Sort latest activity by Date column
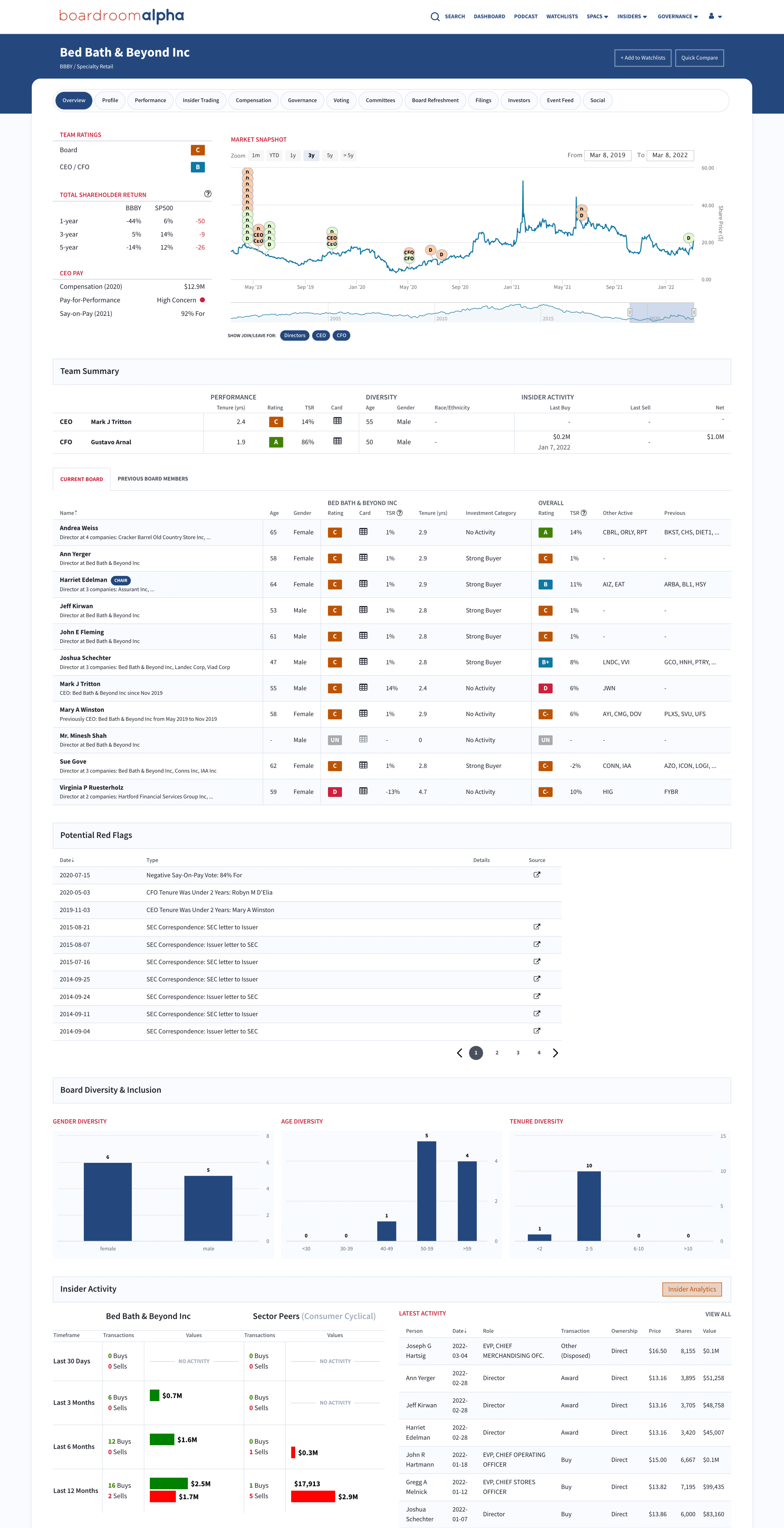This screenshot has width=784, height=1528. (460, 1331)
